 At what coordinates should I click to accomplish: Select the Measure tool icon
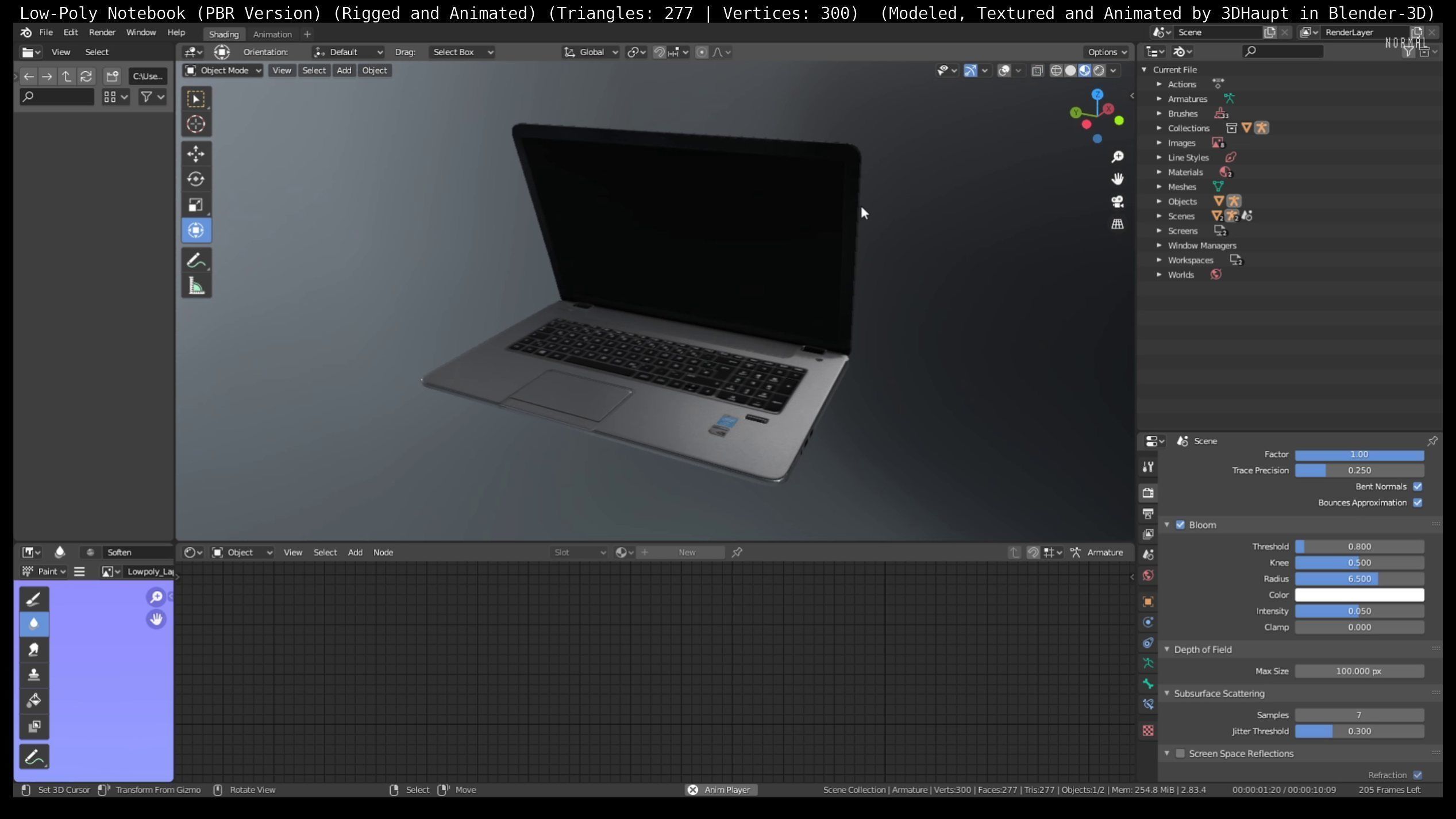[195, 286]
